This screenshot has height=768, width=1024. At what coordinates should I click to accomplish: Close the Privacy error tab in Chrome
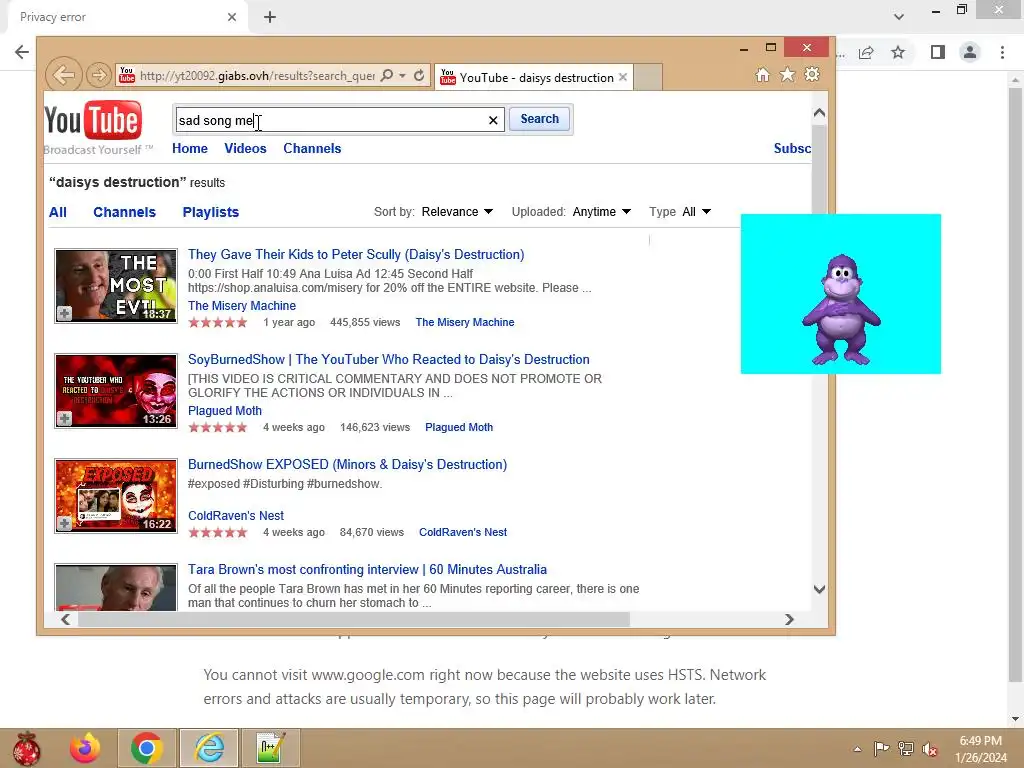(232, 17)
